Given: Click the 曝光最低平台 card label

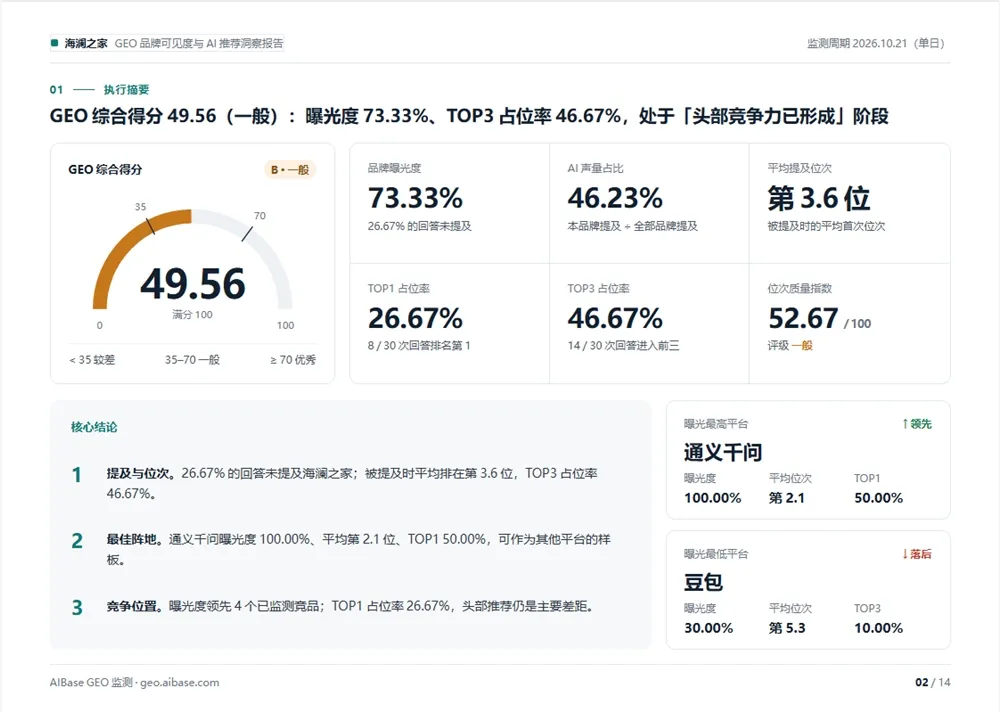Looking at the screenshot, I should pyautogui.click(x=716, y=554).
